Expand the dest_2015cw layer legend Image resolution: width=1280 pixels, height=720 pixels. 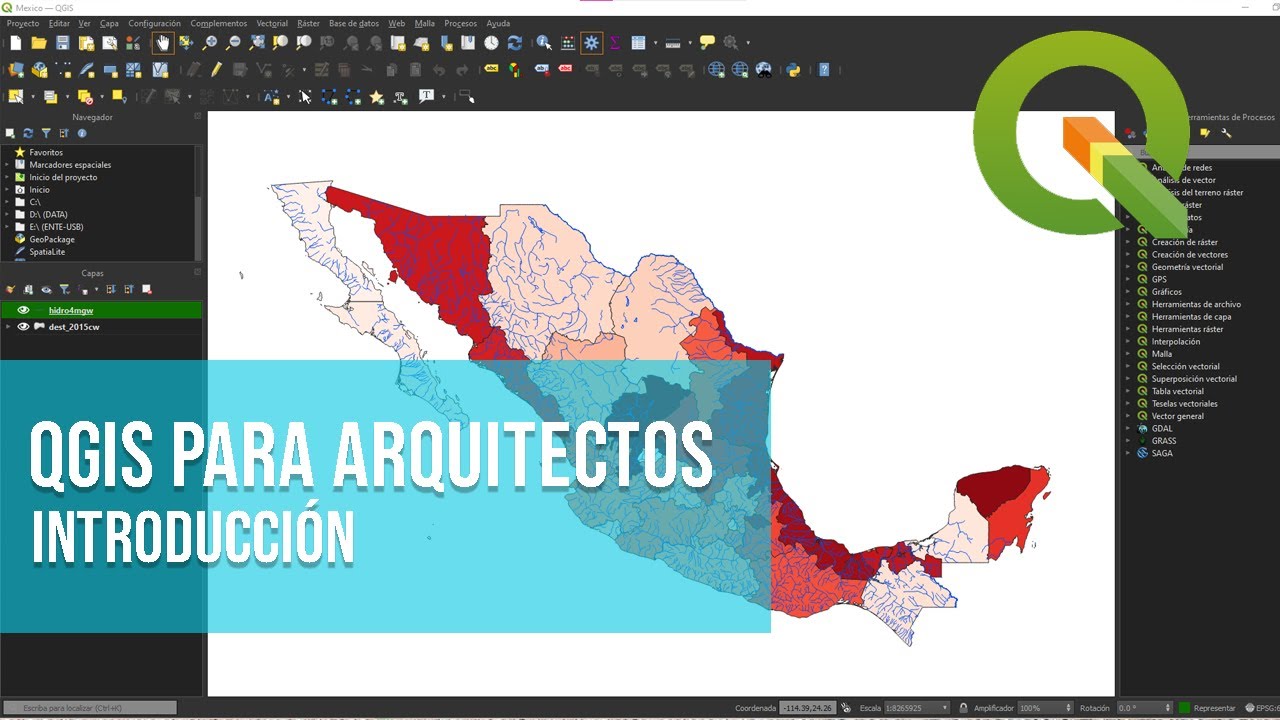pyautogui.click(x=8, y=326)
